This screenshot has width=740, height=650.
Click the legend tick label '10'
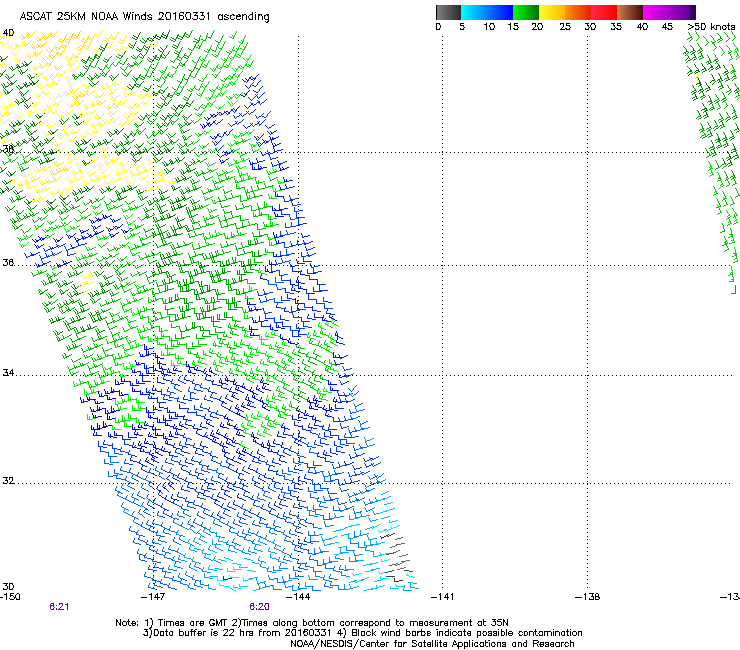[489, 27]
